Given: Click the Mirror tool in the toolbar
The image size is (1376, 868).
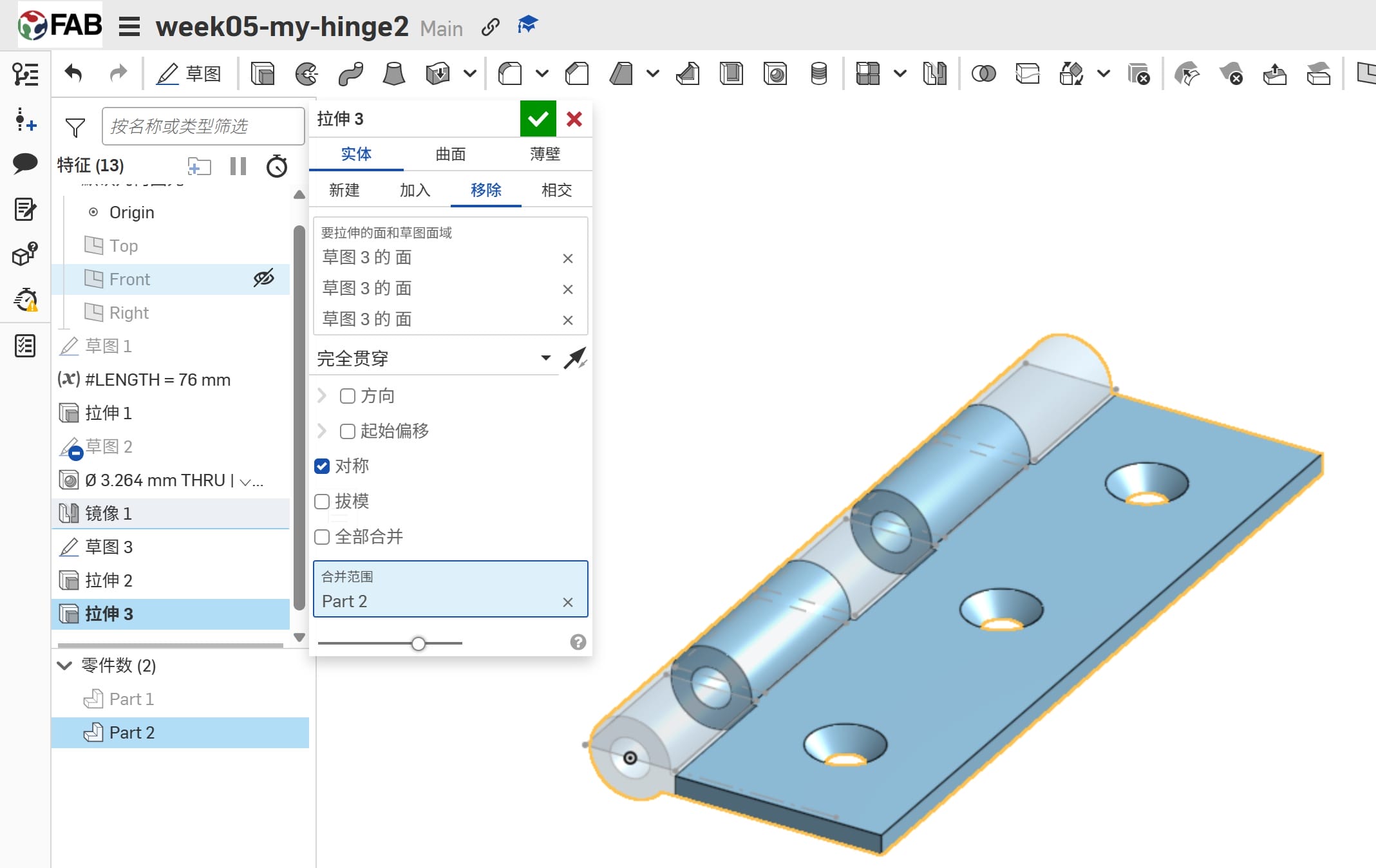Looking at the screenshot, I should tap(934, 74).
